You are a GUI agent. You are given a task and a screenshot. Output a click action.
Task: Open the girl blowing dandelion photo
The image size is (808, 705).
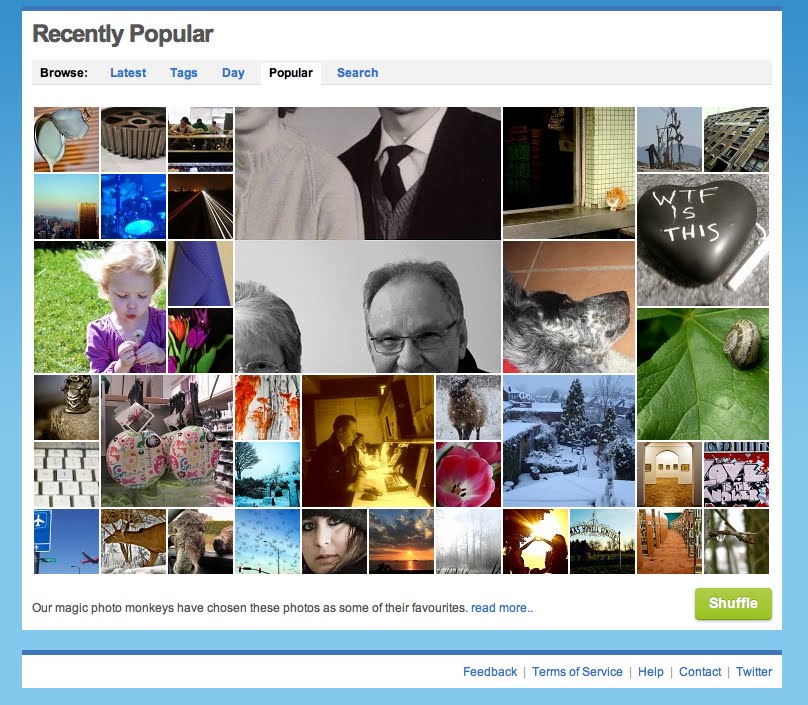[100, 307]
